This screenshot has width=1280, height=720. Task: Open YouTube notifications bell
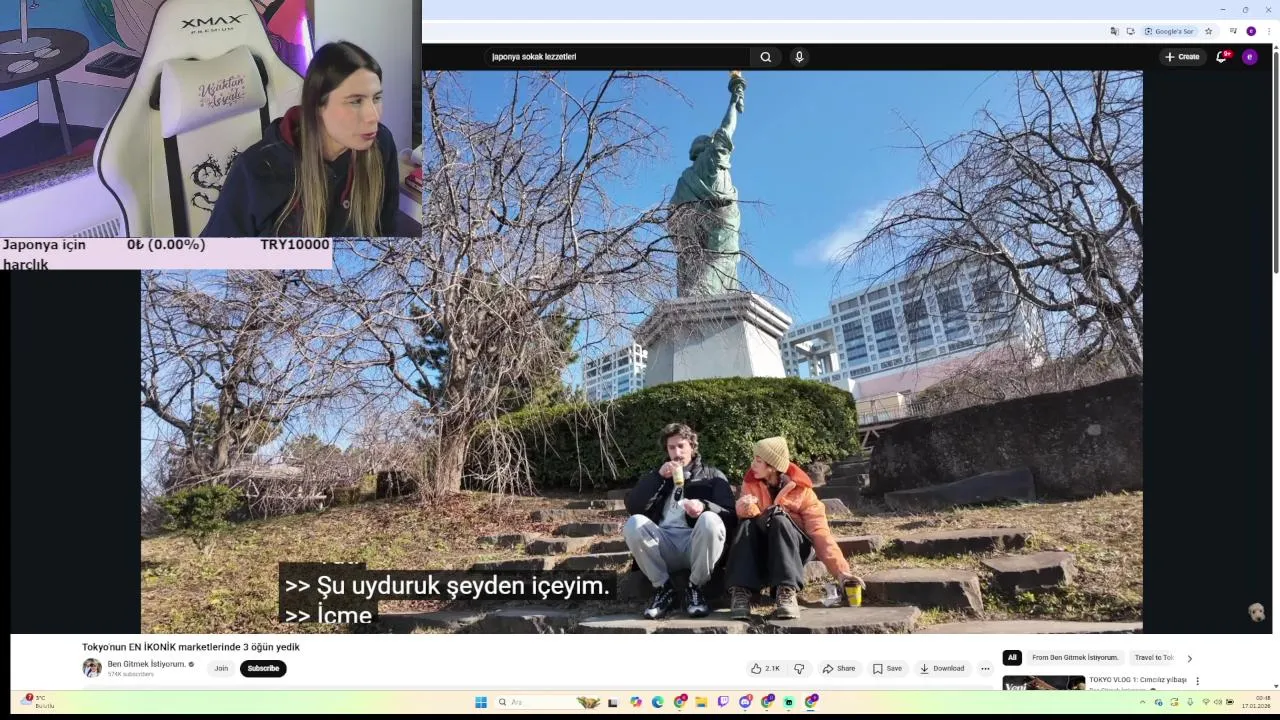(x=1221, y=57)
